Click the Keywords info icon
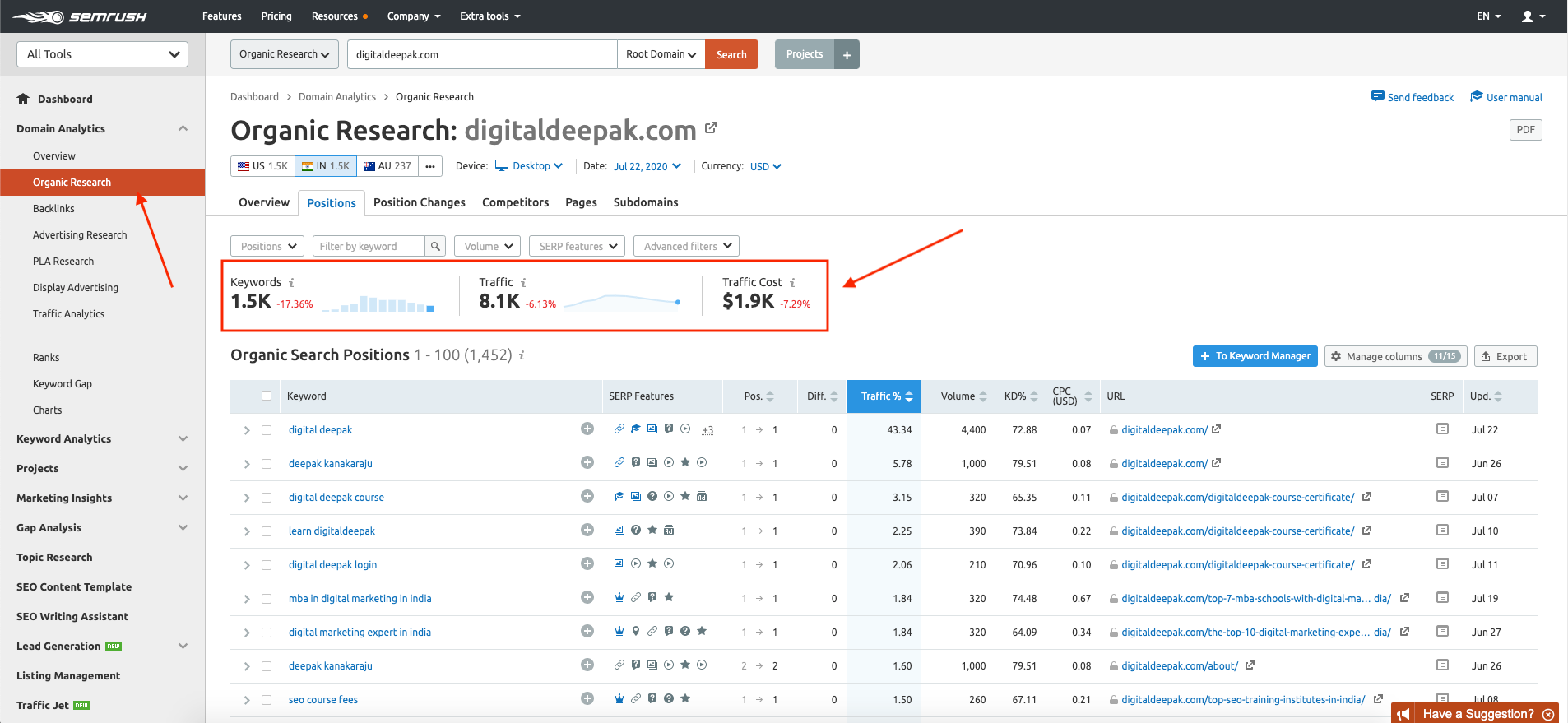Screen dimensions: 1568x723 (291, 282)
